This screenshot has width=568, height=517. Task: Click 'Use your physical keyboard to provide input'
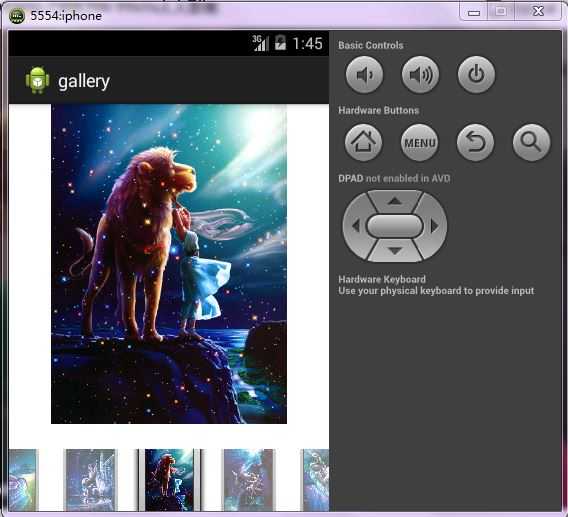click(x=436, y=291)
